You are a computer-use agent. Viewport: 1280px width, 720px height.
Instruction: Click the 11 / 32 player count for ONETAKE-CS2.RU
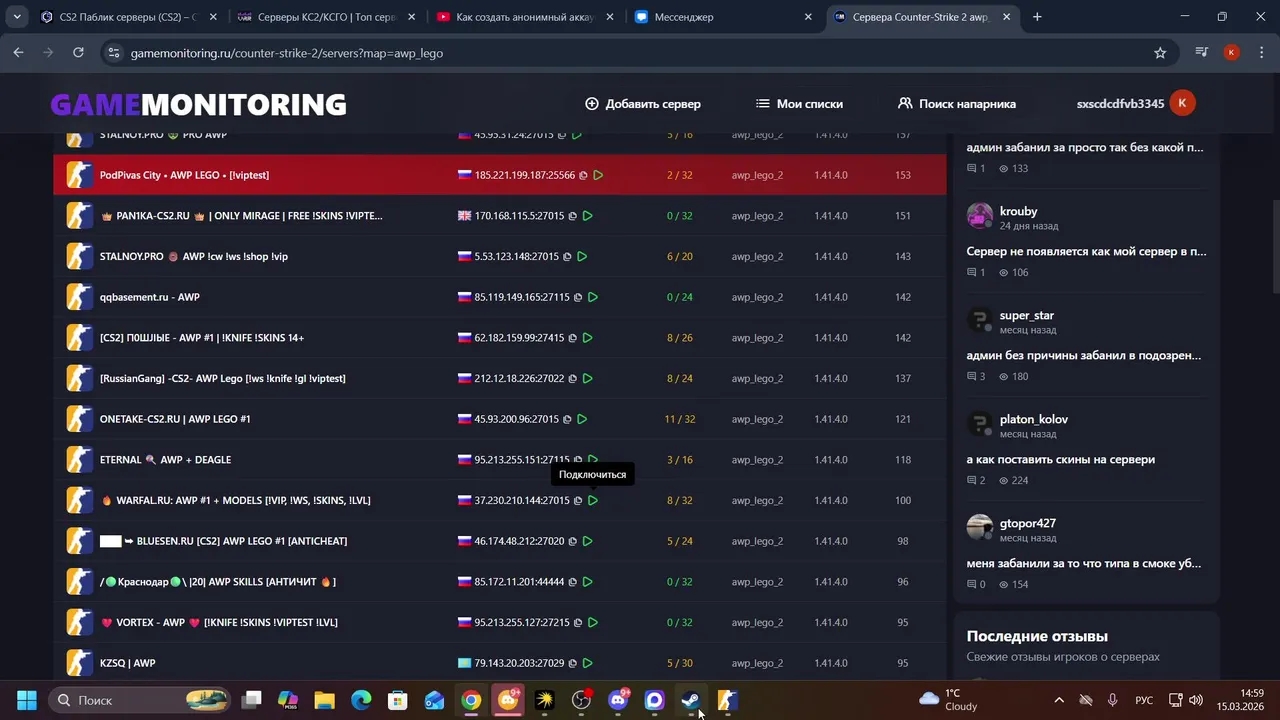click(x=680, y=419)
